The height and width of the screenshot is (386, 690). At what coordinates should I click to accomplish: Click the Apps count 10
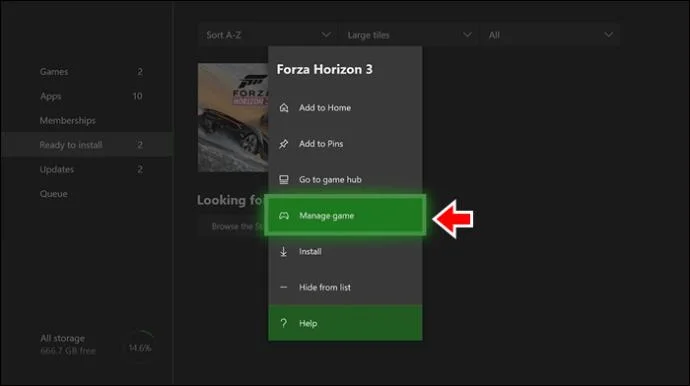(x=137, y=96)
